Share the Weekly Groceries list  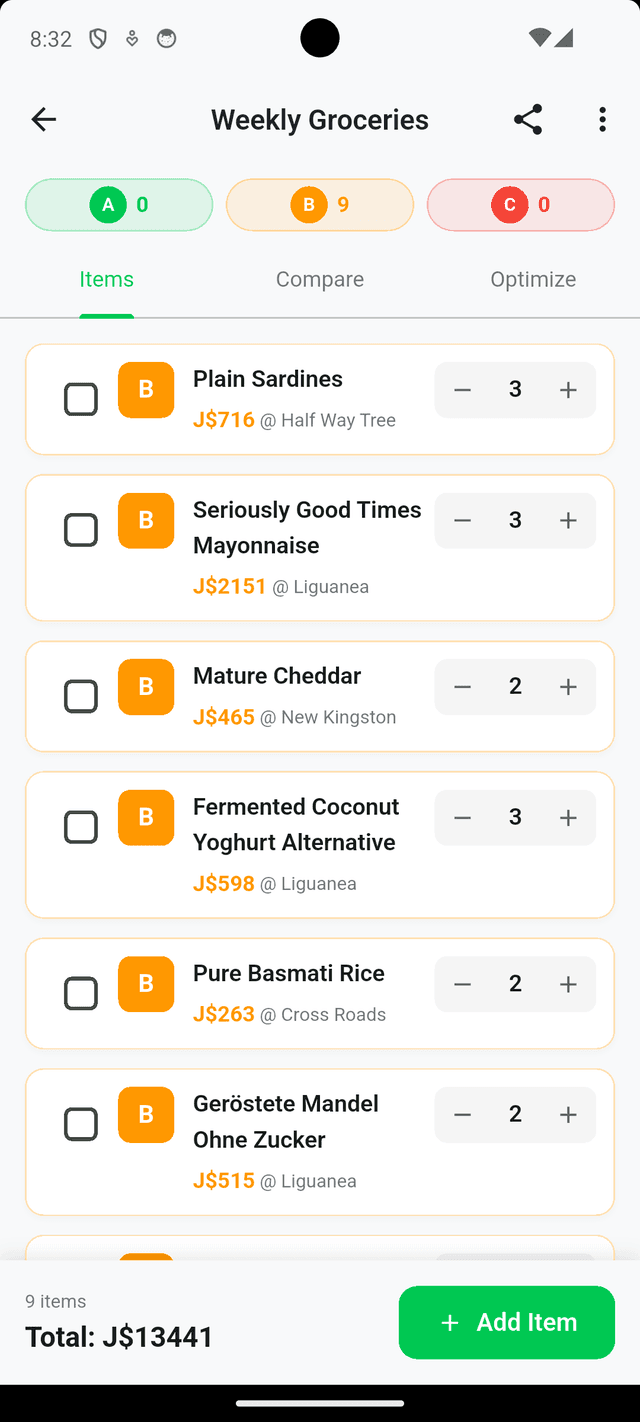[x=528, y=120]
